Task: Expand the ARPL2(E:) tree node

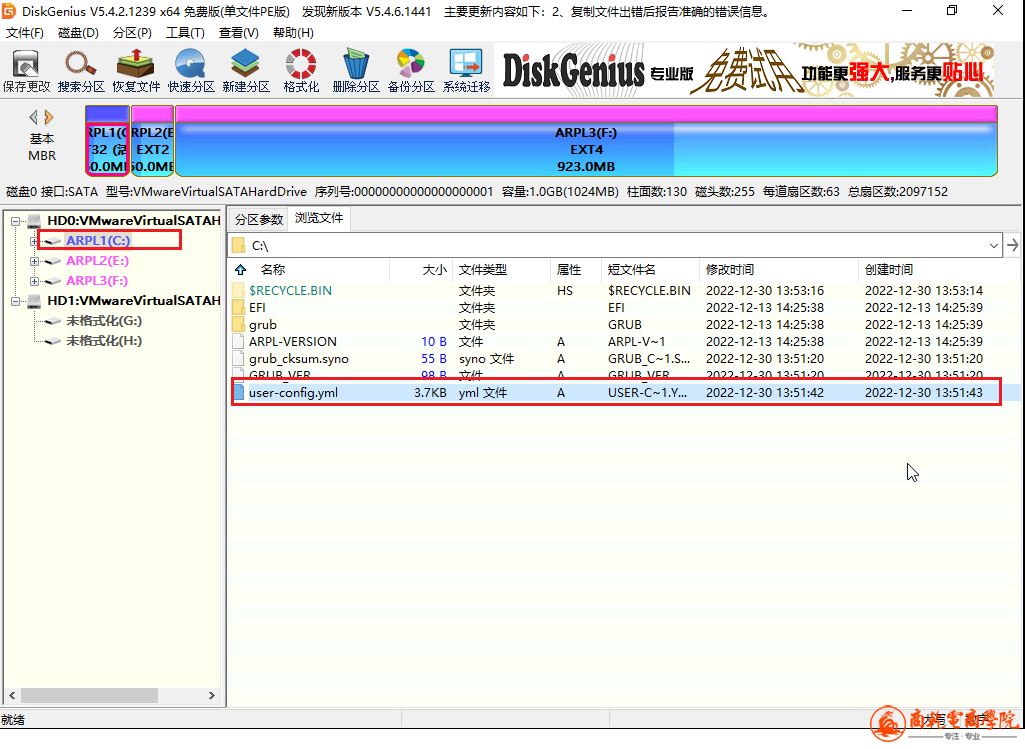Action: point(34,261)
